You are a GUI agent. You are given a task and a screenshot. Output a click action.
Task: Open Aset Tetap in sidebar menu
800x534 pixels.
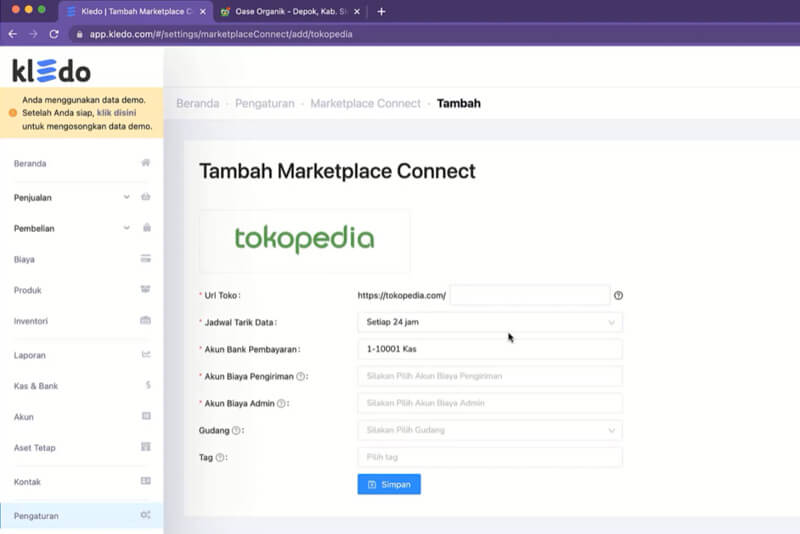tap(82, 447)
